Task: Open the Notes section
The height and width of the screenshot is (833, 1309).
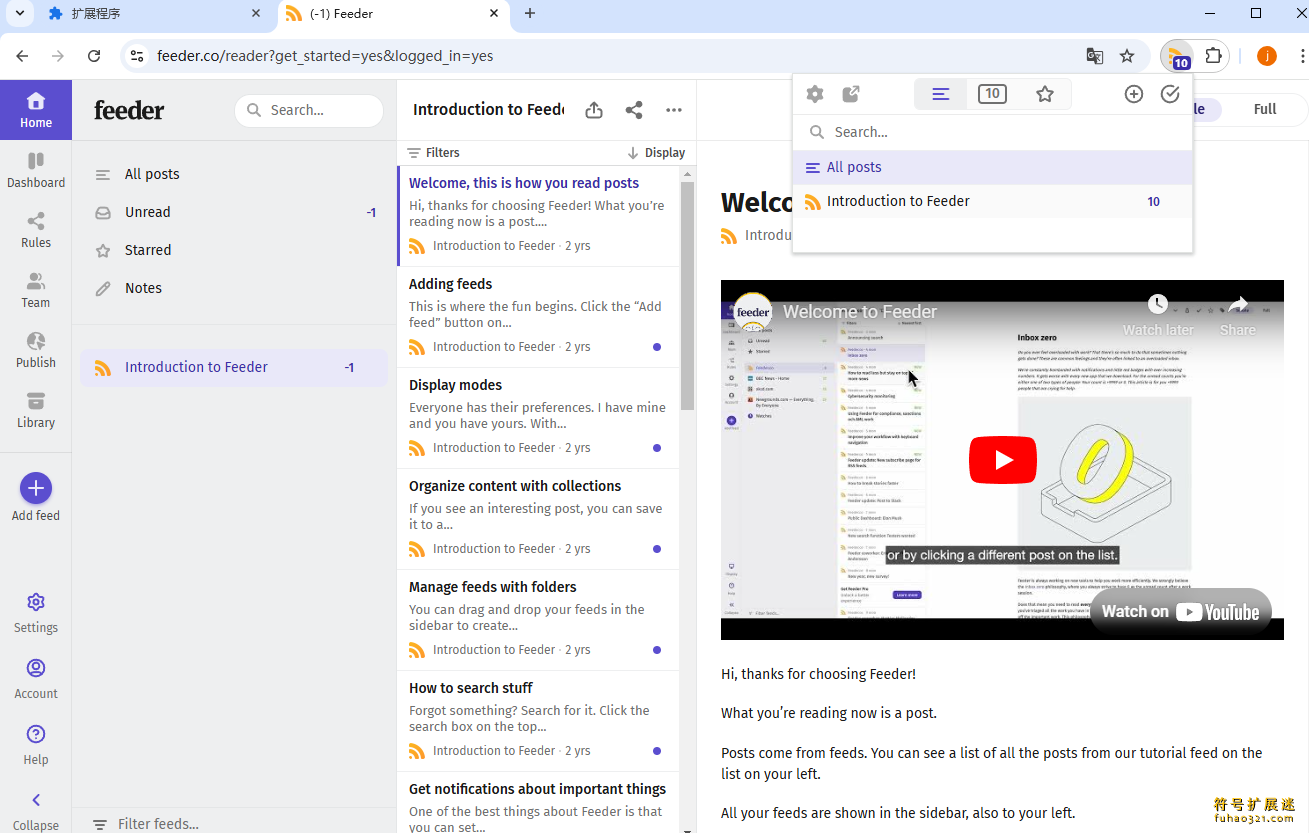Action: (234, 288)
